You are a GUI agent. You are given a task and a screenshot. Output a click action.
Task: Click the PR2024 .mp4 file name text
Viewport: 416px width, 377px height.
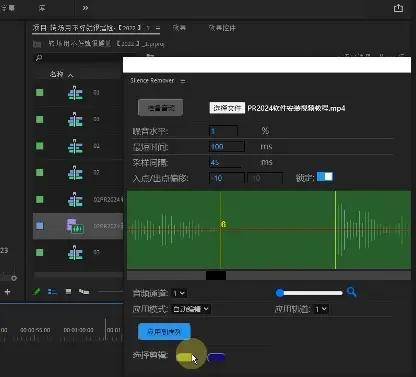coord(296,108)
